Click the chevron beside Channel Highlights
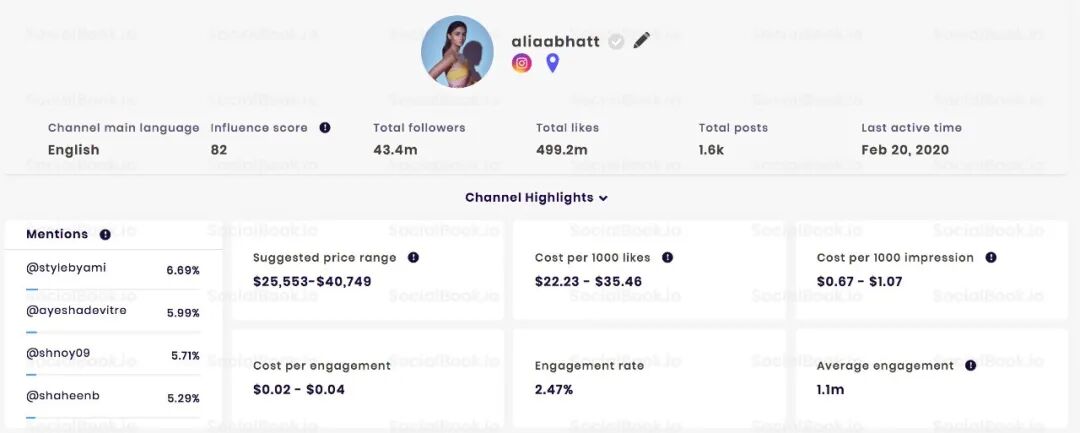Screen dimensions: 1080x433 click(603, 198)
